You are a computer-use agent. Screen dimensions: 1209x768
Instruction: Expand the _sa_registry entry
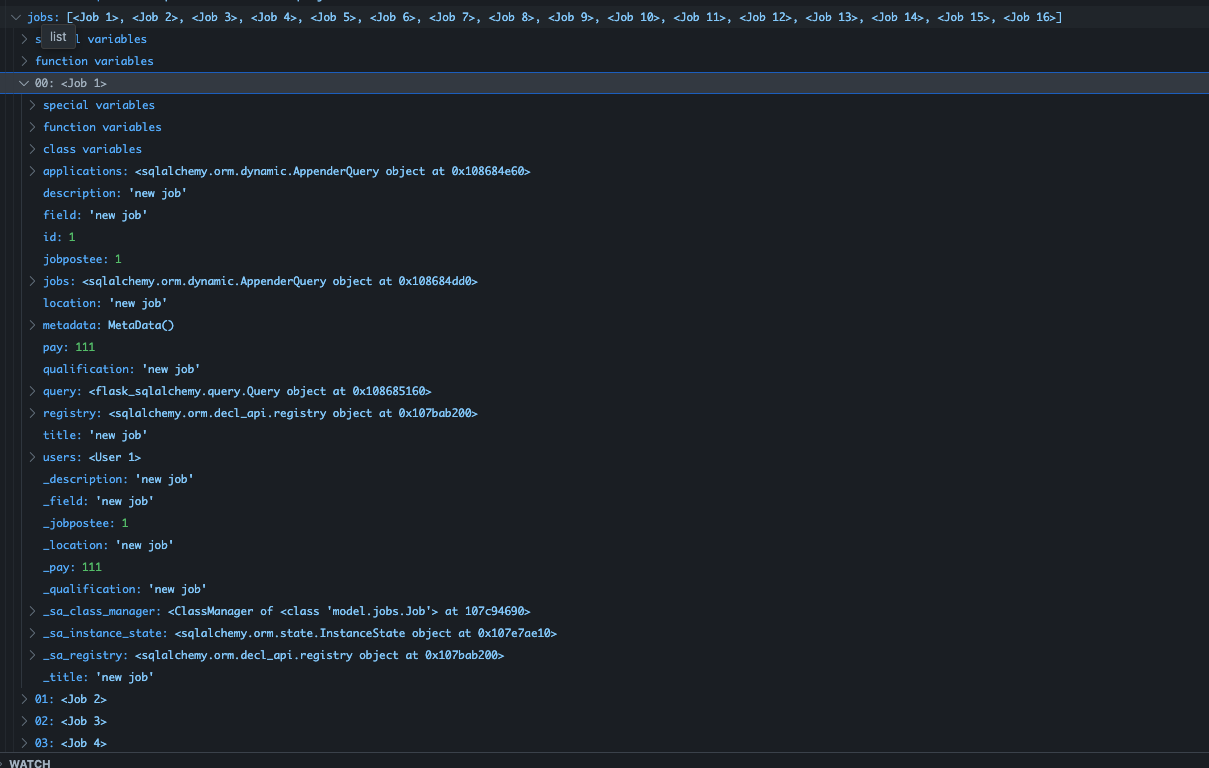tap(31, 655)
